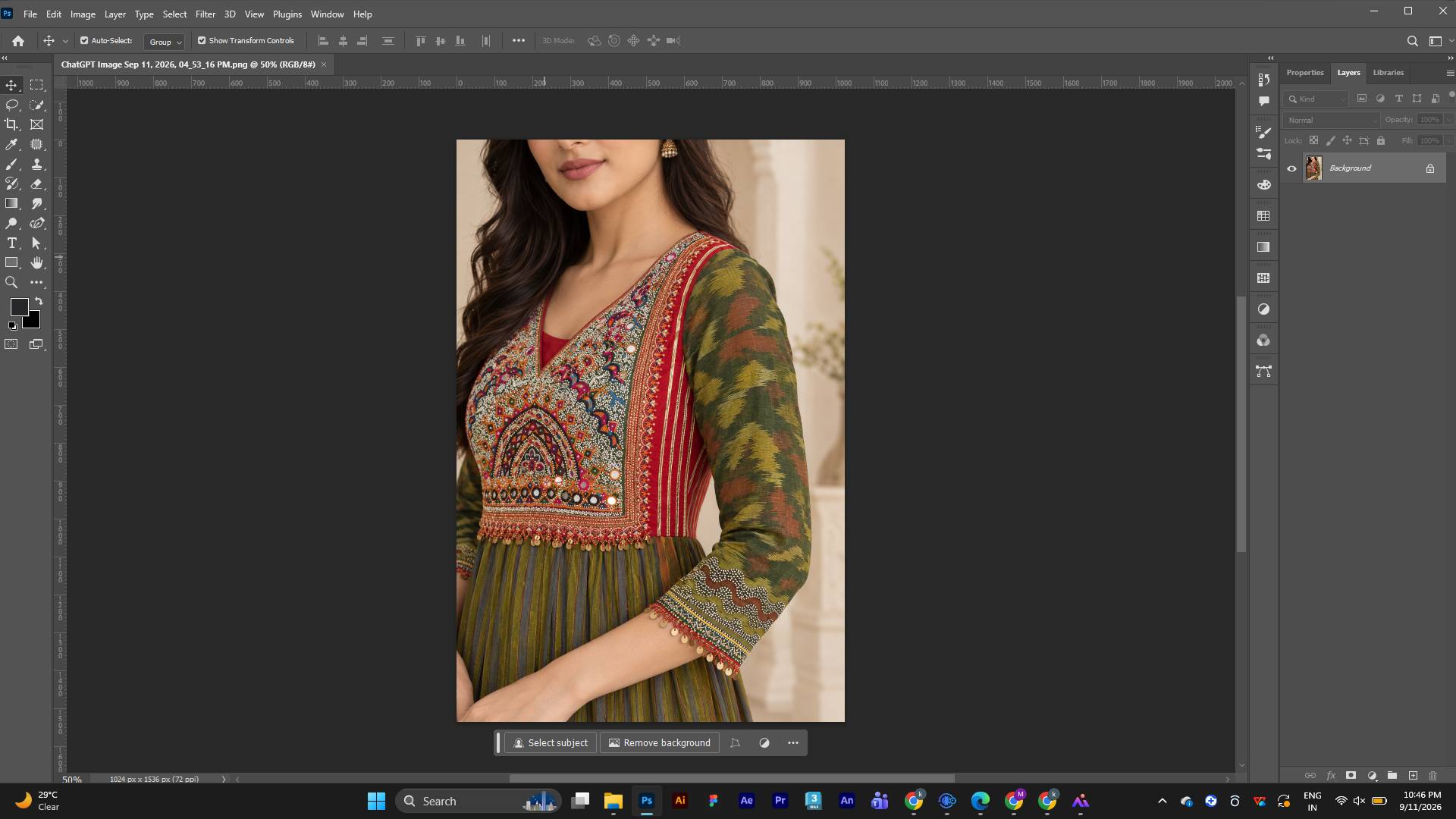
Task: Click the Background layer thumbnail
Action: (x=1313, y=168)
